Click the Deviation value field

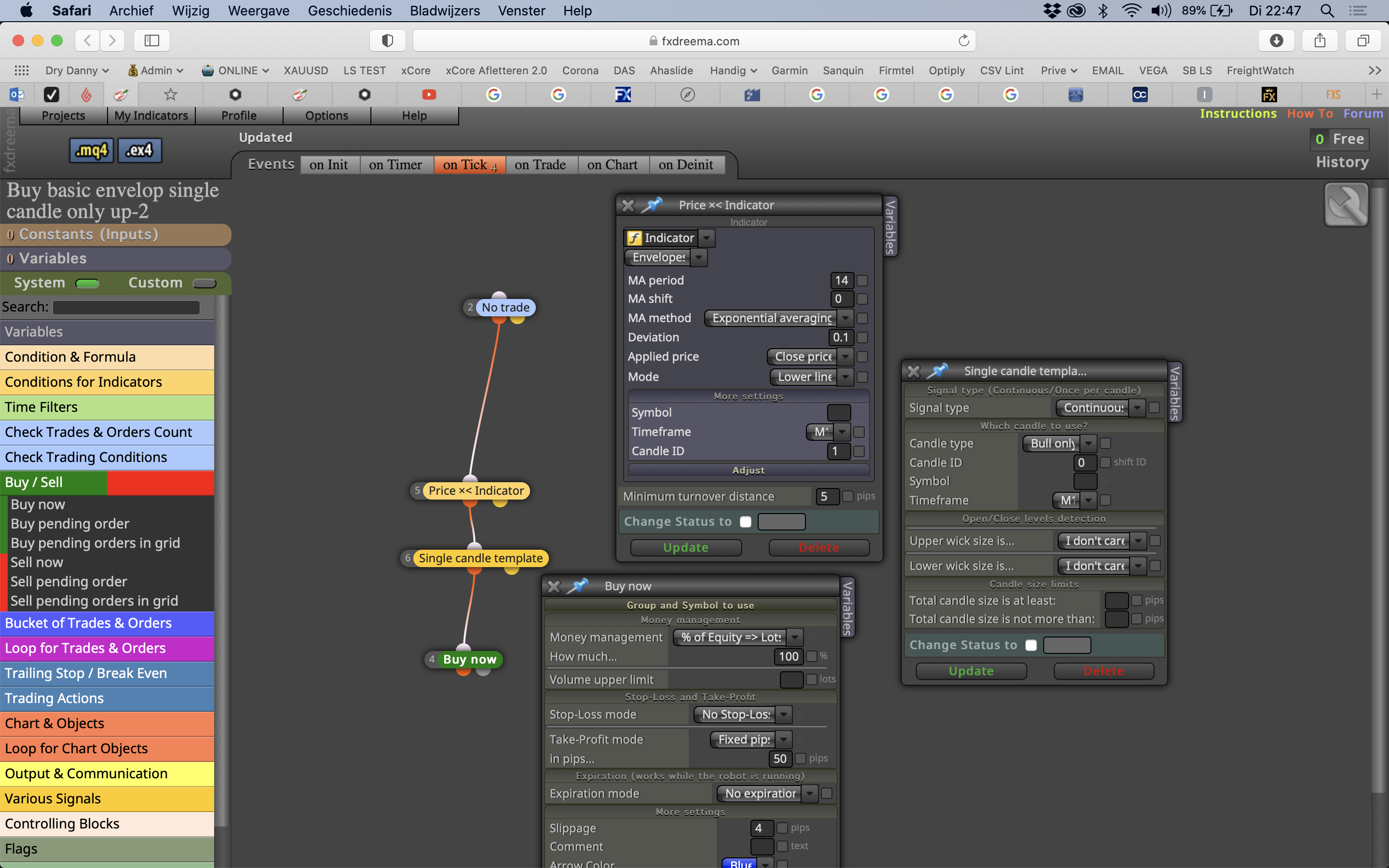(841, 338)
